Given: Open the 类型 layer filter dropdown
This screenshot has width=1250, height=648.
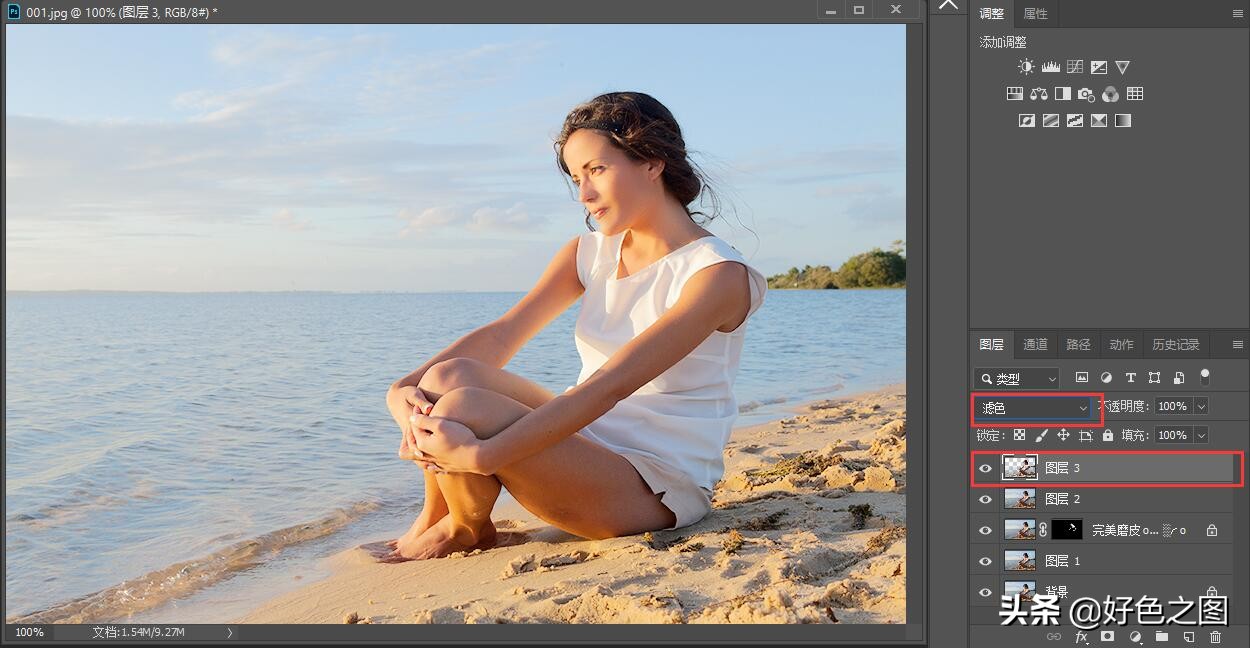Looking at the screenshot, I should pyautogui.click(x=1016, y=378).
